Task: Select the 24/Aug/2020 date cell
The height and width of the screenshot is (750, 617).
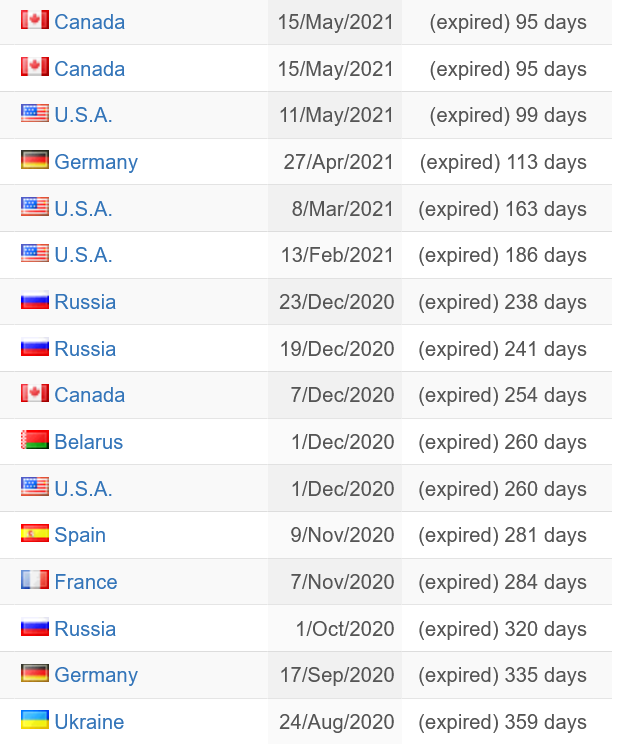Action: click(x=335, y=722)
